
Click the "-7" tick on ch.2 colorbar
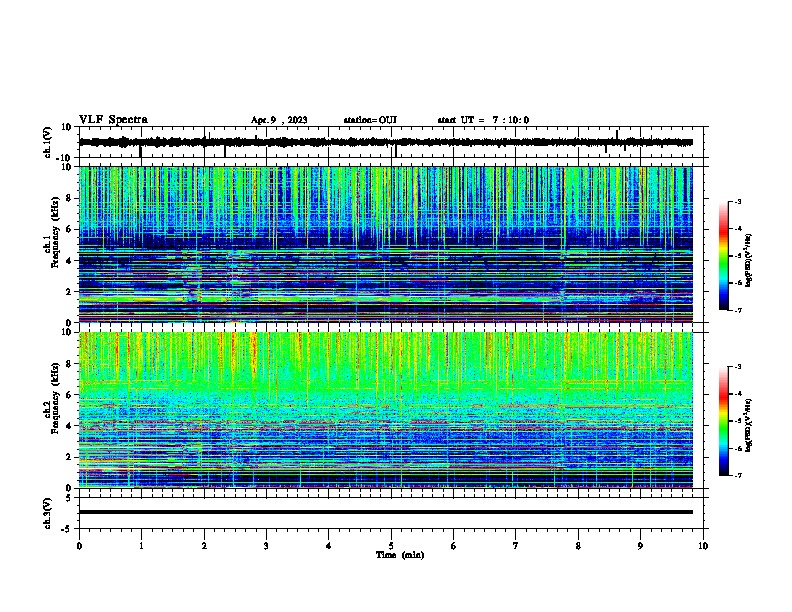pos(737,475)
